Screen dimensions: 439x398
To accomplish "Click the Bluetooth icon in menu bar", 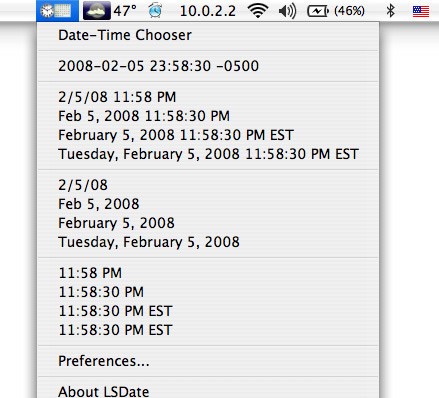I will click(390, 11).
